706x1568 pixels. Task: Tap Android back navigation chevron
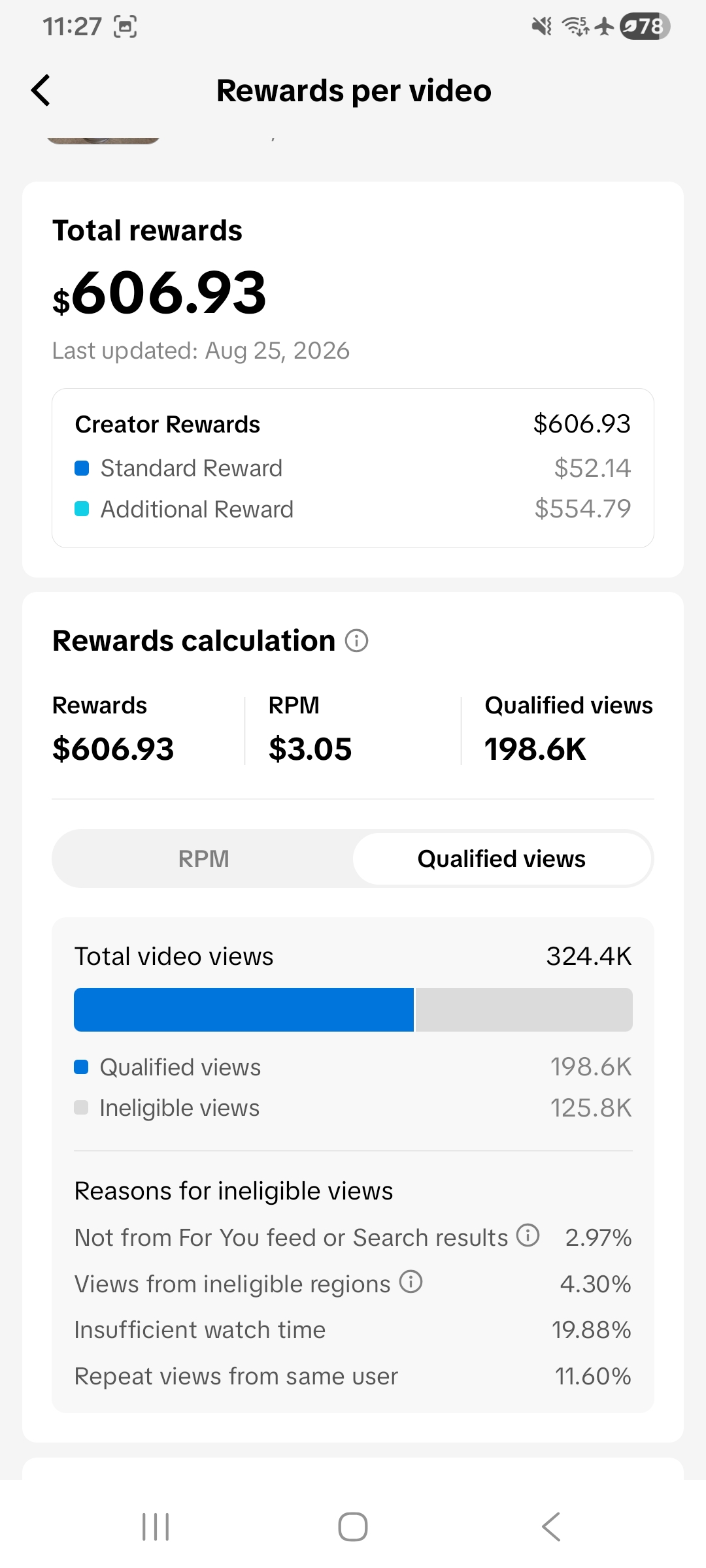(551, 1527)
